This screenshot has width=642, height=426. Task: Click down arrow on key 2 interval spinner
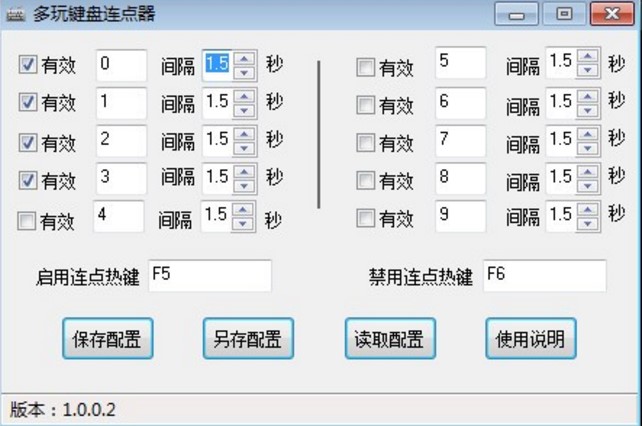244,148
